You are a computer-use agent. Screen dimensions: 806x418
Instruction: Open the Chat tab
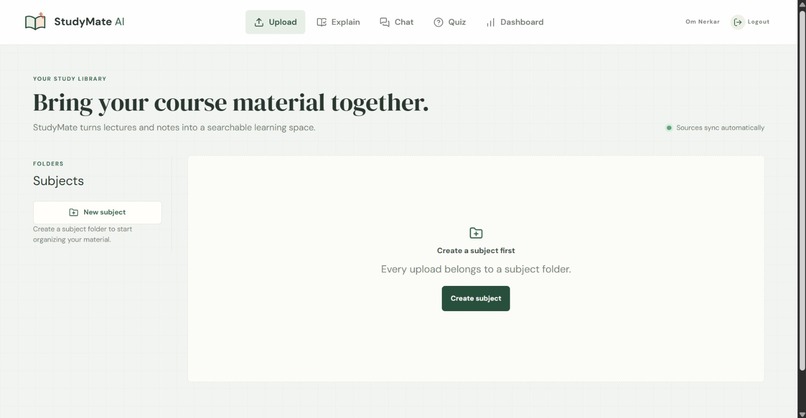(x=396, y=22)
